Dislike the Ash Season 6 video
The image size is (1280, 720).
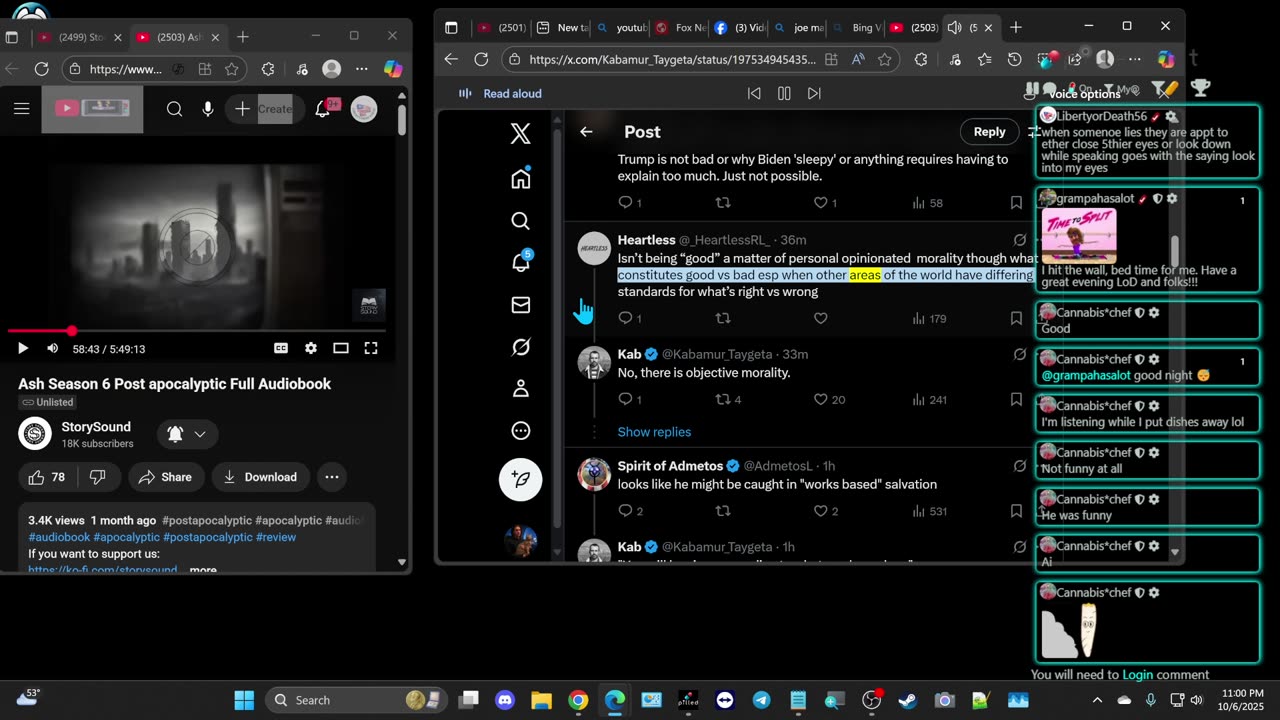[x=97, y=477]
